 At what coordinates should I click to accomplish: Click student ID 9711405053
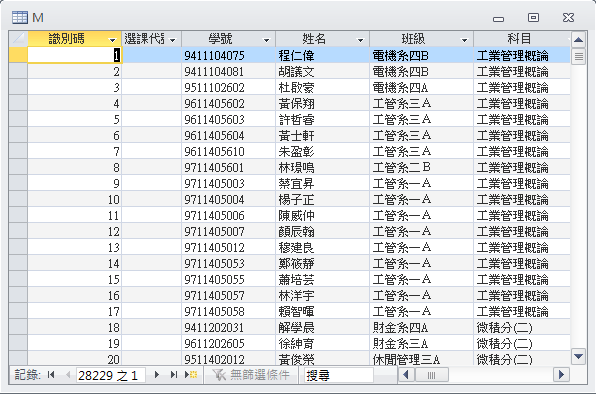[x=228, y=263]
